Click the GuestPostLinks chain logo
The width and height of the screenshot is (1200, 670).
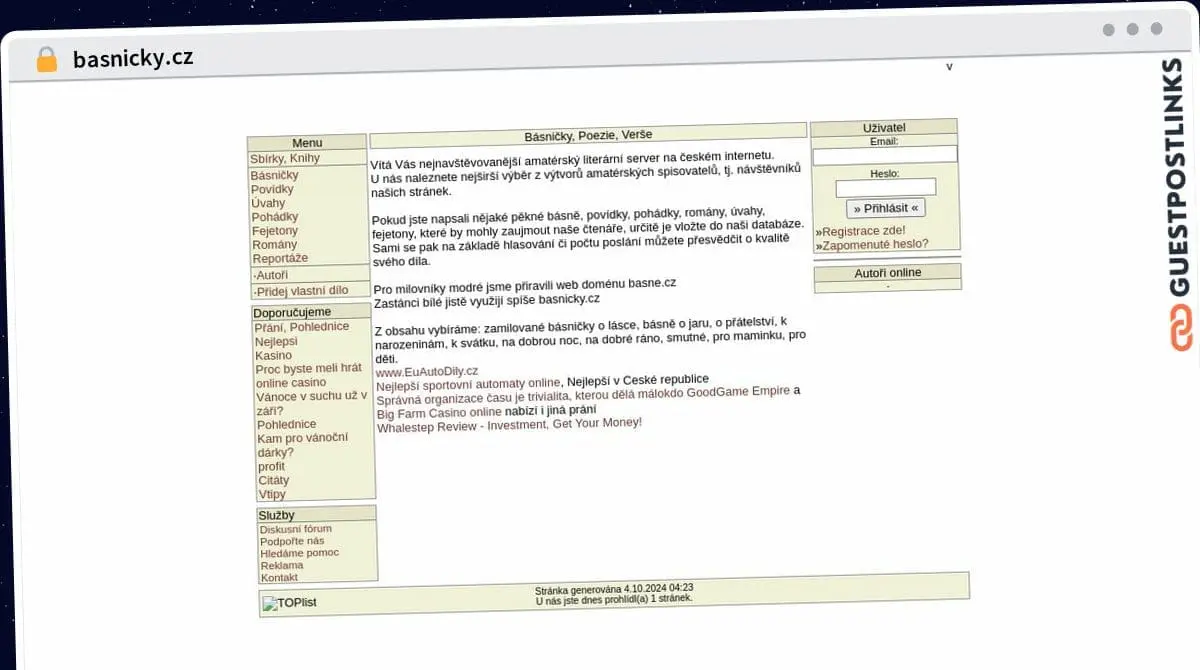tap(1182, 329)
